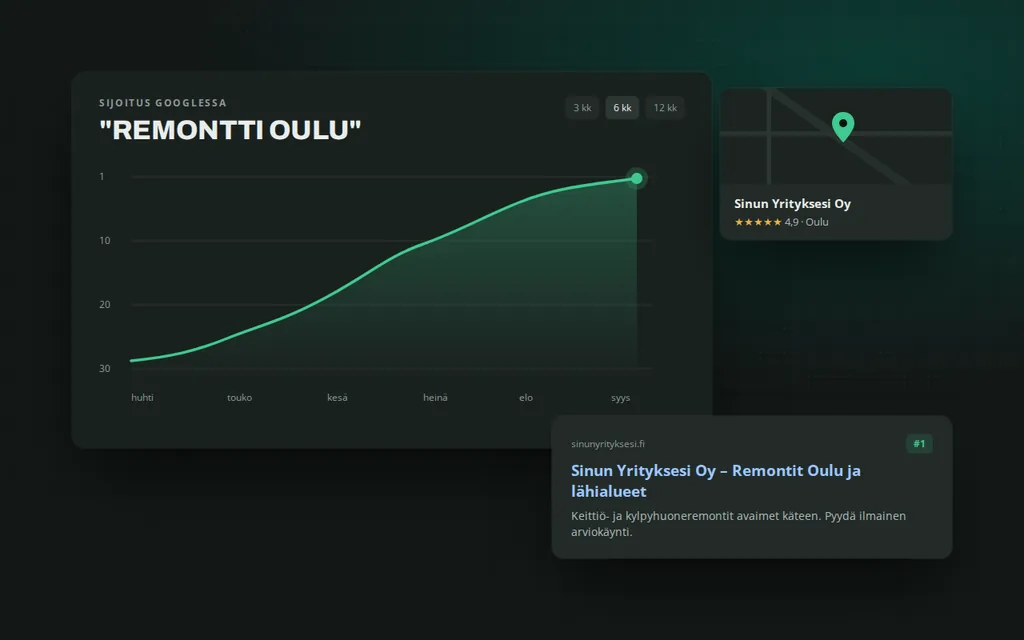Click the "REMONTTI OULU" keyword heading
Viewport: 1024px width, 640px height.
(x=230, y=130)
